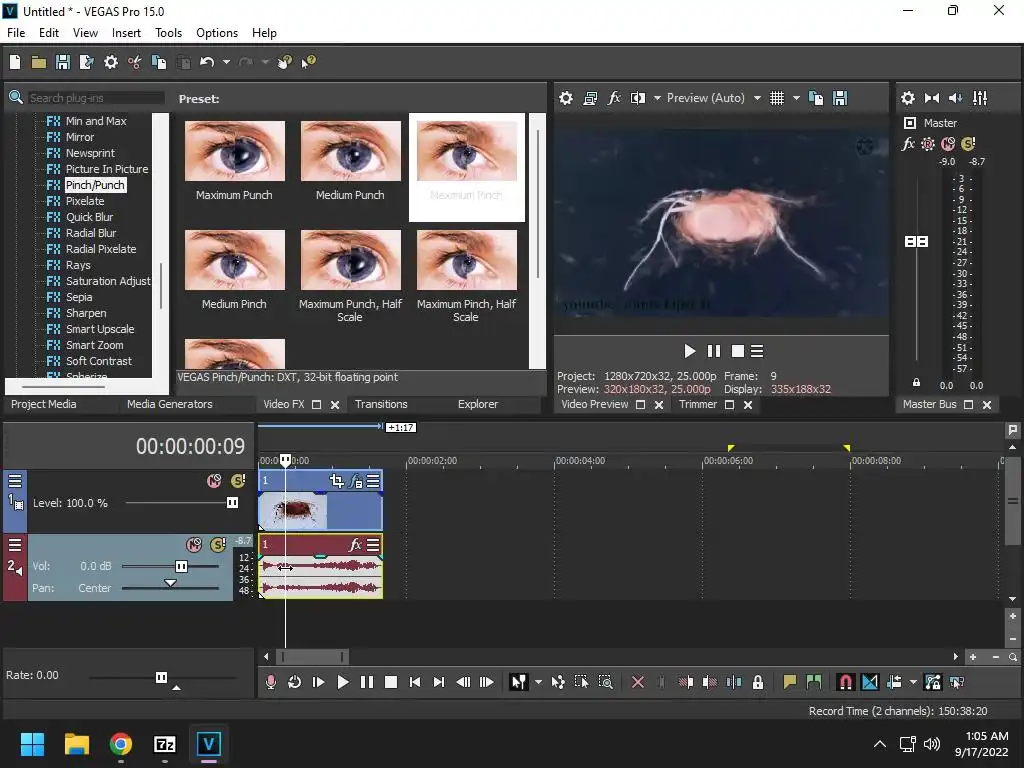Insert a marker with the flag icon
1024x768 pixels.
pyautogui.click(x=790, y=682)
